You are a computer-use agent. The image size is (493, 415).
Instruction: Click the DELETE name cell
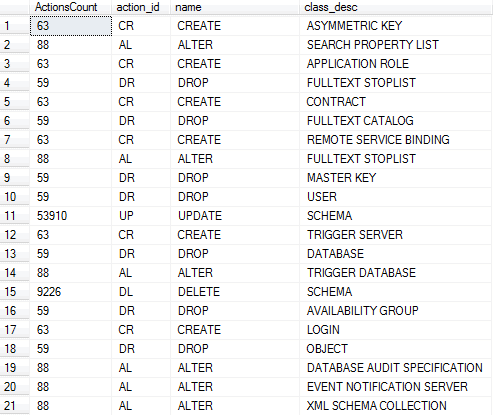(235, 292)
